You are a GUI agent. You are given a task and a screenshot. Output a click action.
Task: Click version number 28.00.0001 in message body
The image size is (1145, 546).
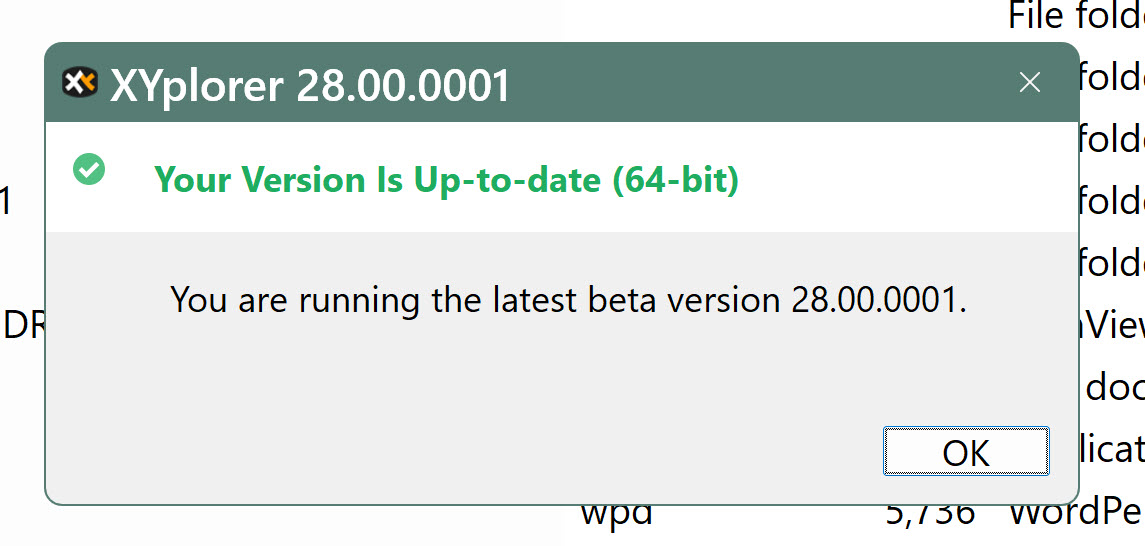875,299
